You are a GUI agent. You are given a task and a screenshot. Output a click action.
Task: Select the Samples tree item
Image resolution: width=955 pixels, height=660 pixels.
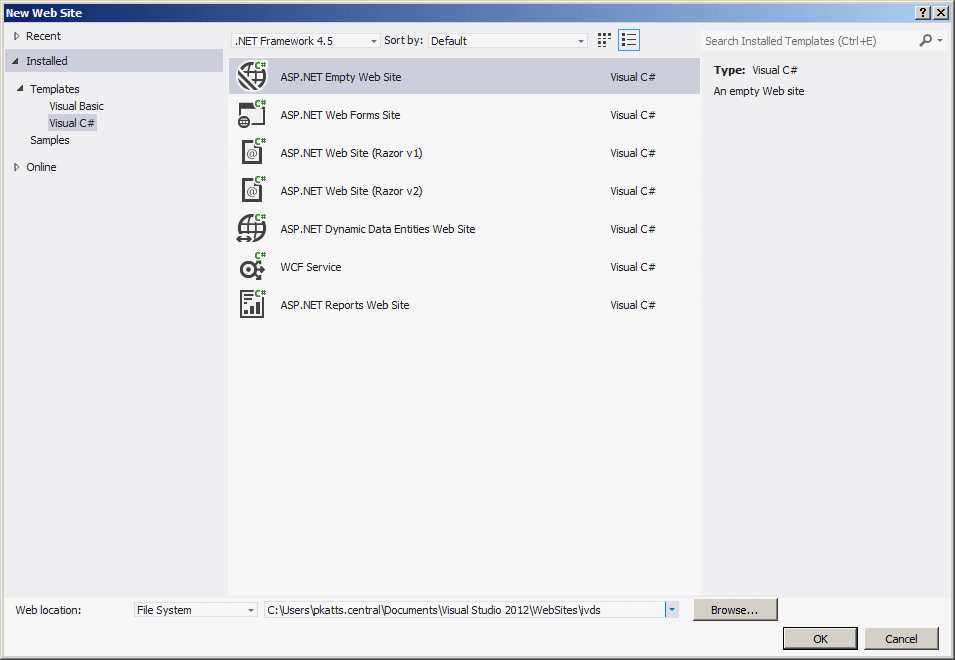(50, 140)
